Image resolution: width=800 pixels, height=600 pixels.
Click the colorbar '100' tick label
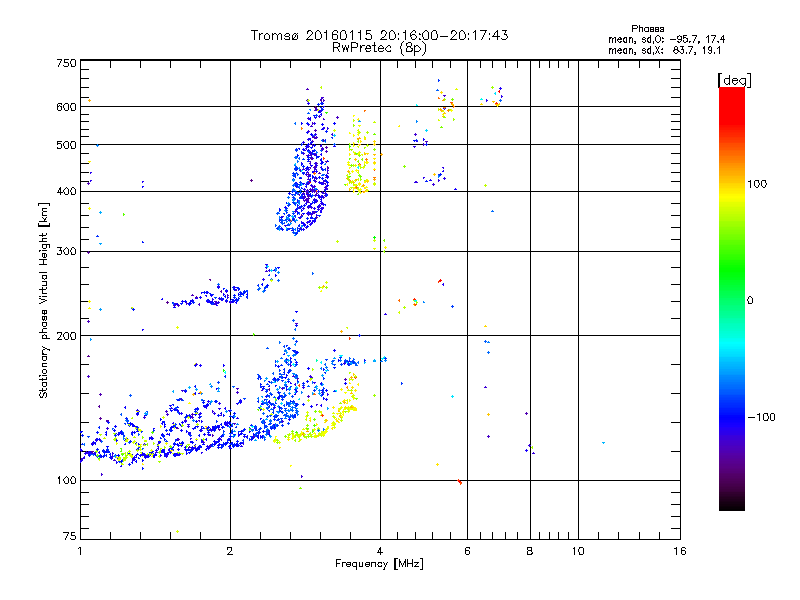pos(757,184)
